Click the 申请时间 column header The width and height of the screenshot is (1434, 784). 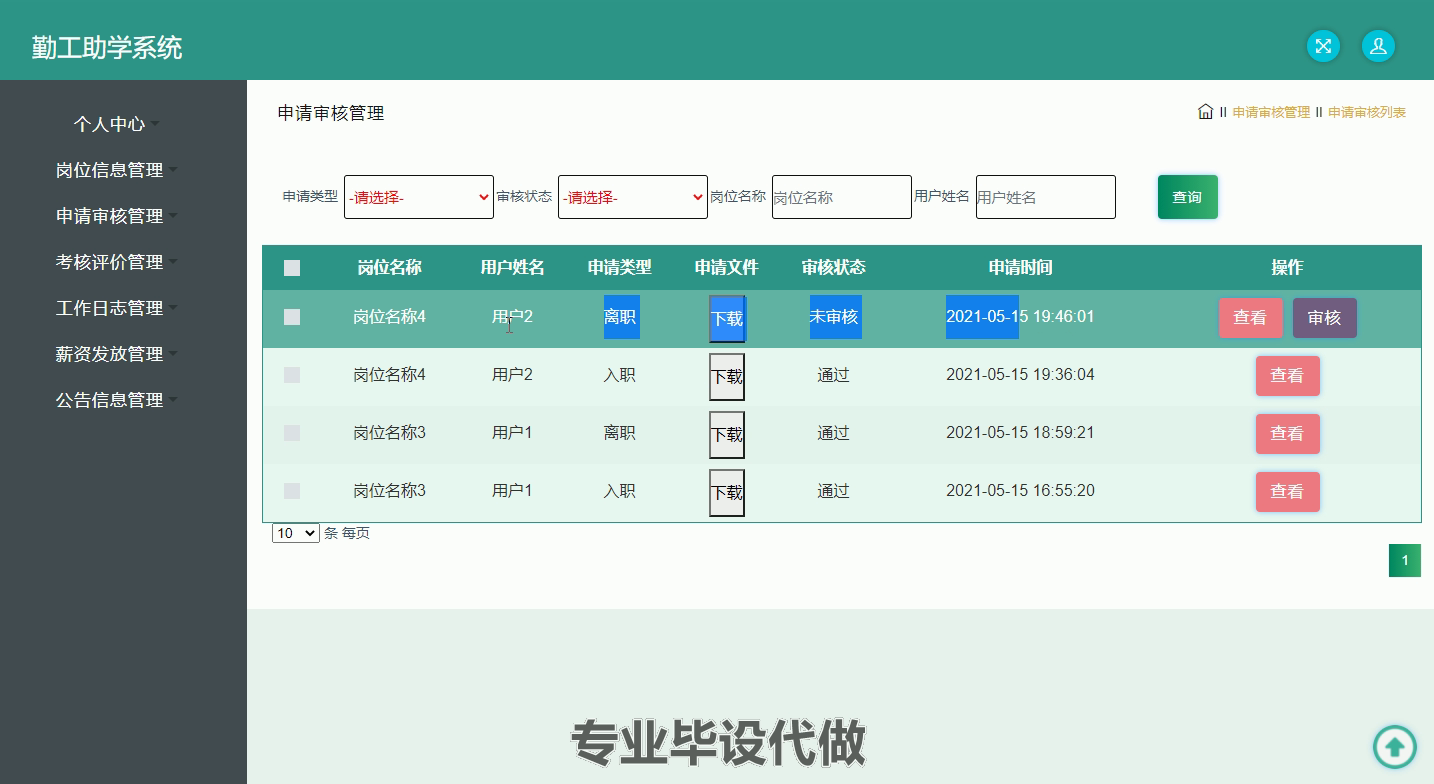(1021, 268)
